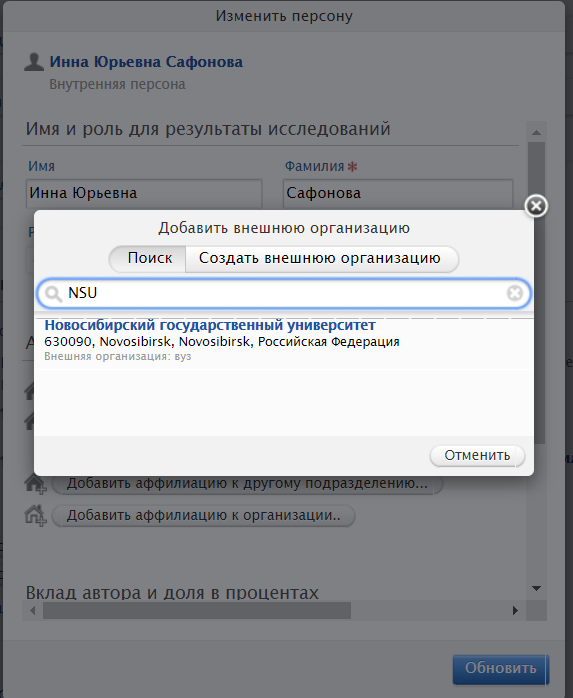Click the vertical scrollbar up arrow
Viewport: 573px width, 698px height.
(x=536, y=132)
